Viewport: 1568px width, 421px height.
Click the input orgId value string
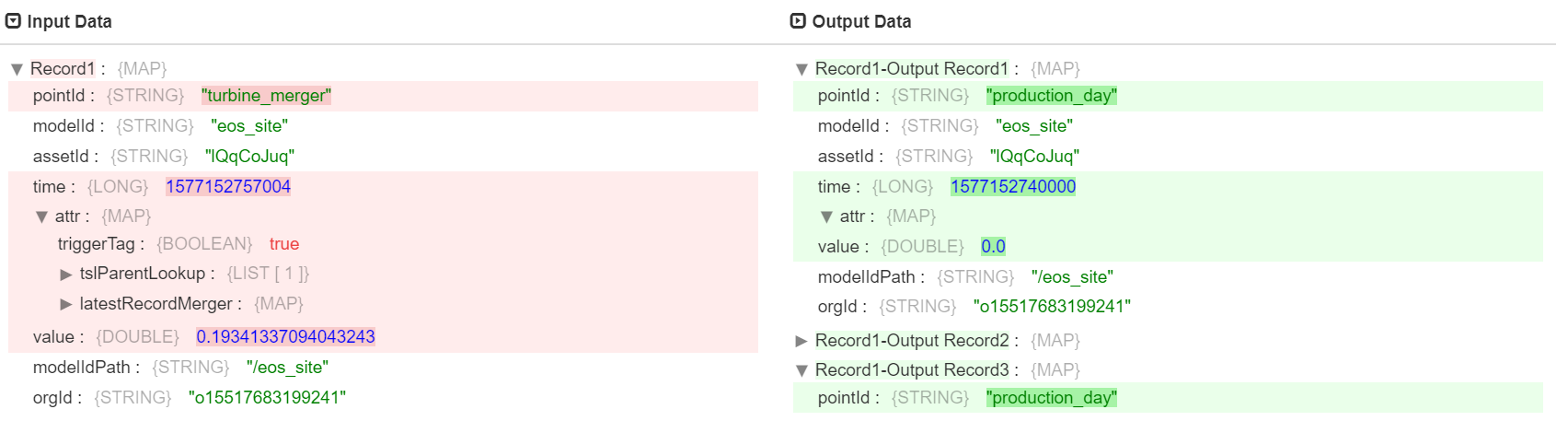(x=267, y=398)
